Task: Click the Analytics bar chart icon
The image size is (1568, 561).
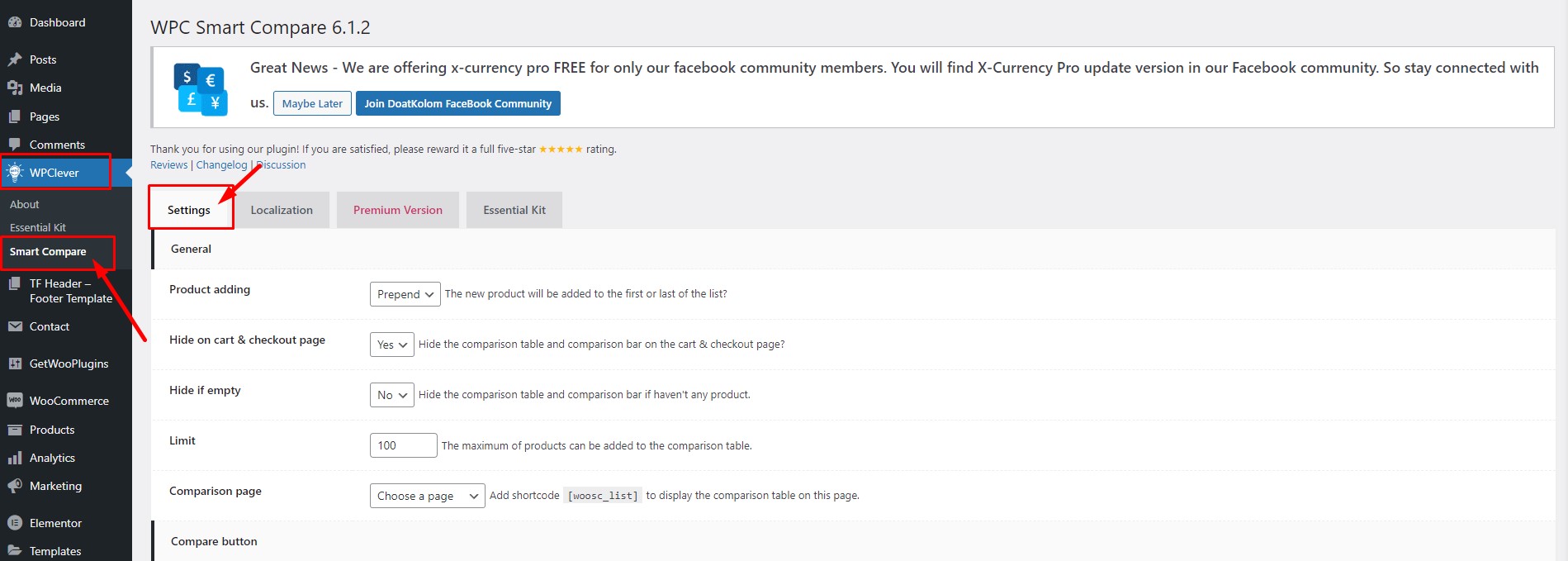Action: pyautogui.click(x=15, y=458)
